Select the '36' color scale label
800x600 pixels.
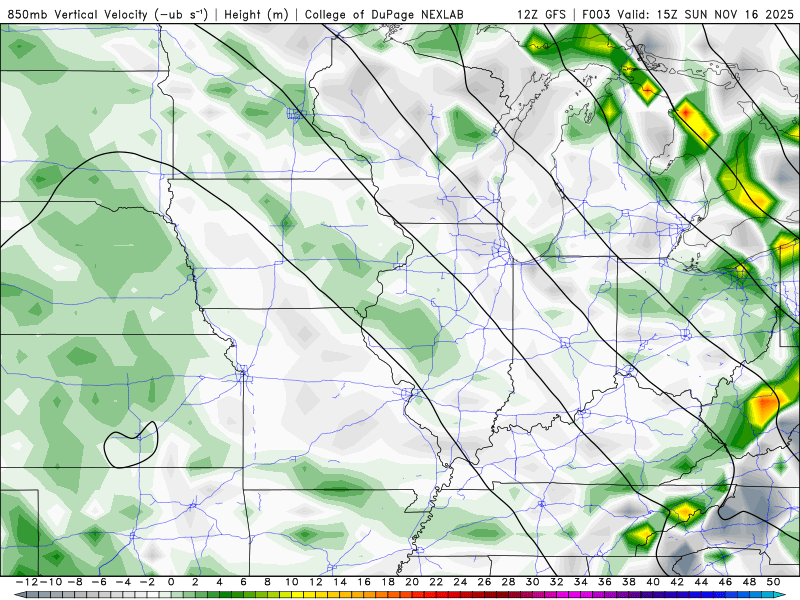point(605,582)
